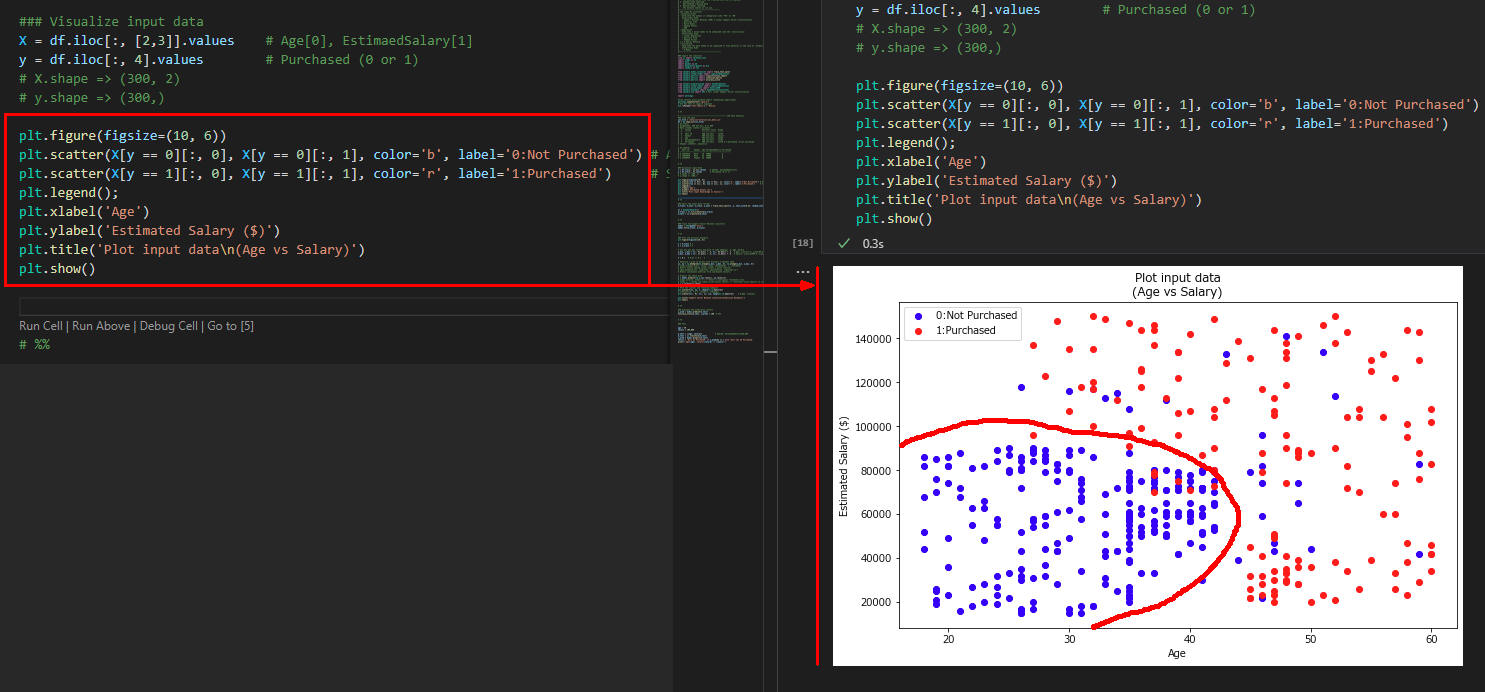
Task: Click plt.figure line in right notebook cell
Action: [959, 86]
